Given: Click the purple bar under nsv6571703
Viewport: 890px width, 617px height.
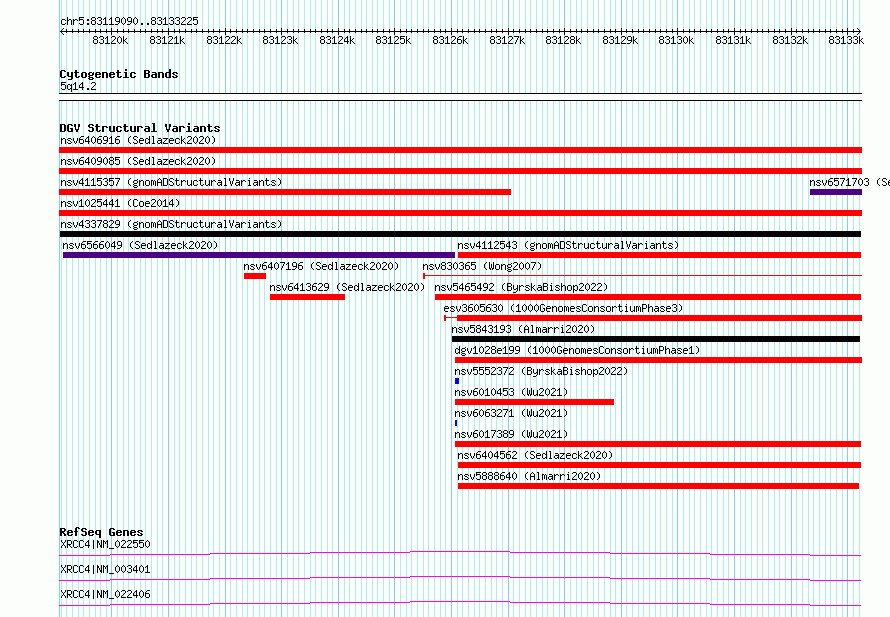Looking at the screenshot, I should 836,192.
